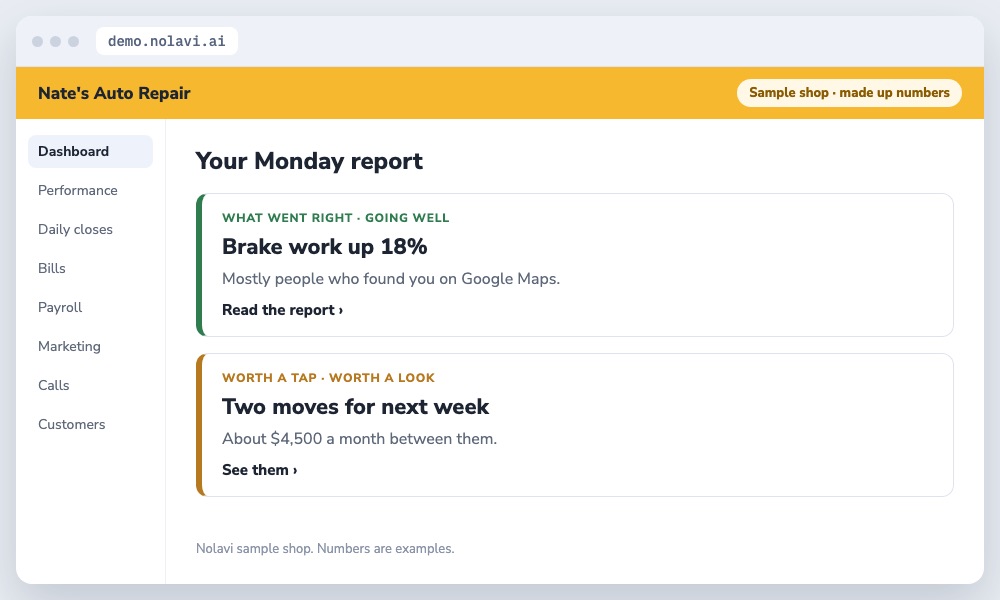The width and height of the screenshot is (1000, 600).
Task: Click the See them link
Action: pyautogui.click(x=260, y=470)
